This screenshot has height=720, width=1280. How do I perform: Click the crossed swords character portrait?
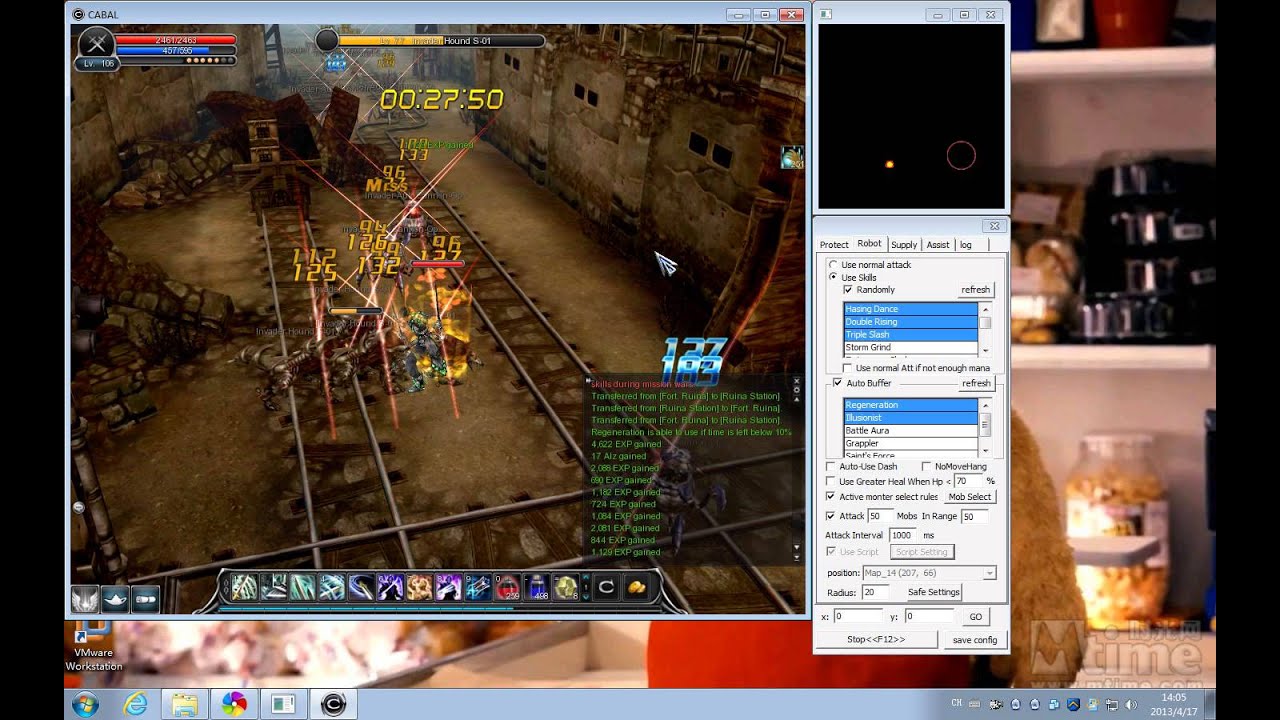(96, 43)
